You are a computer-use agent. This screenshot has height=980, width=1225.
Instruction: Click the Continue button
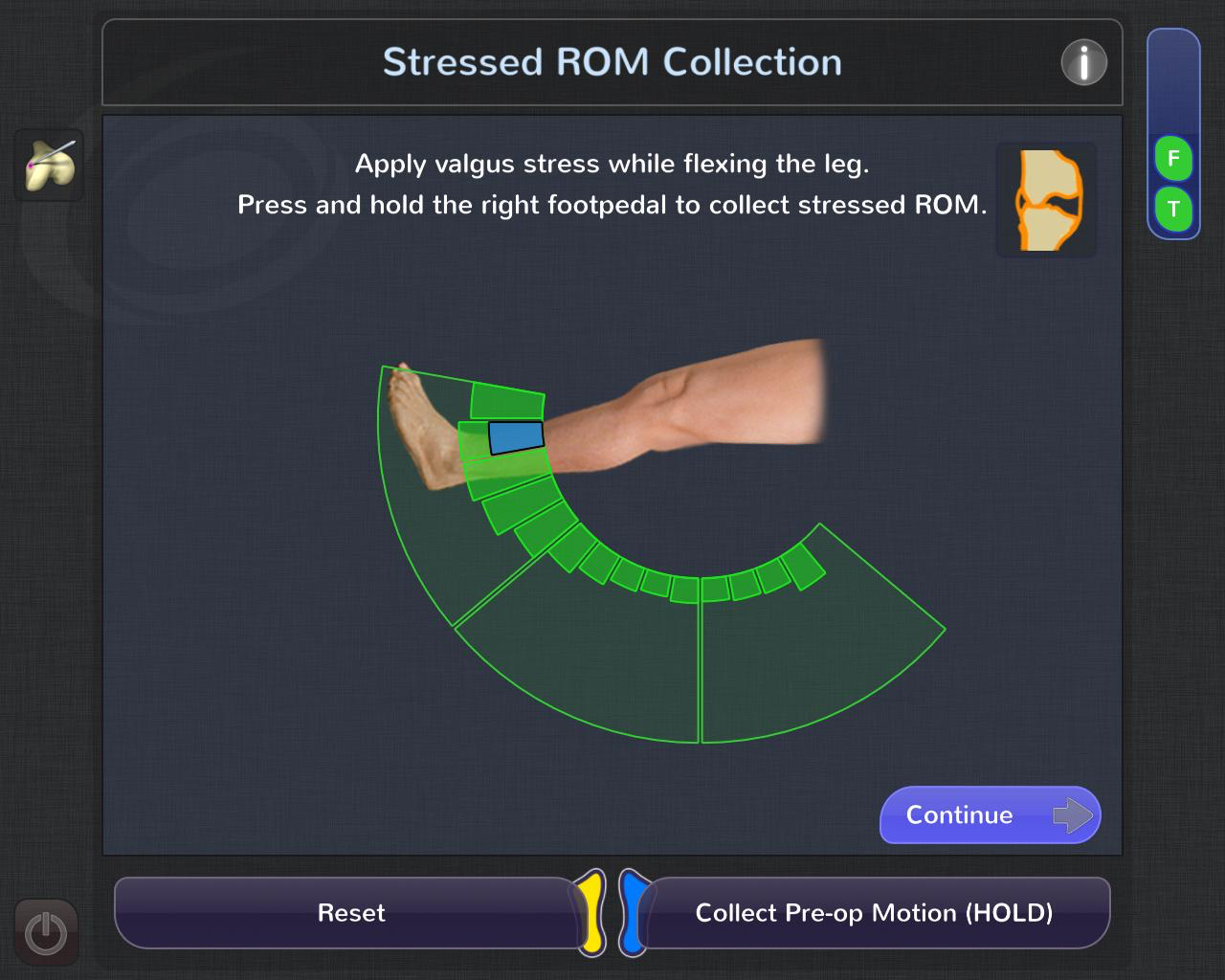pyautogui.click(x=991, y=815)
